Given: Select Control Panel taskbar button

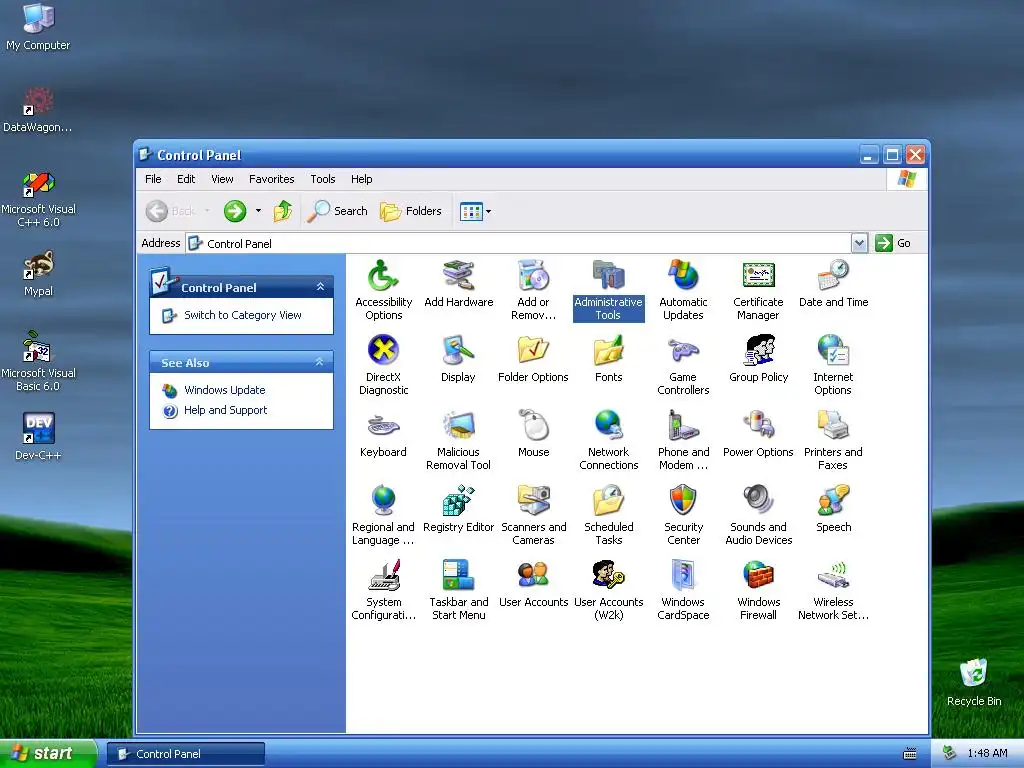Looking at the screenshot, I should pyautogui.click(x=185, y=754).
